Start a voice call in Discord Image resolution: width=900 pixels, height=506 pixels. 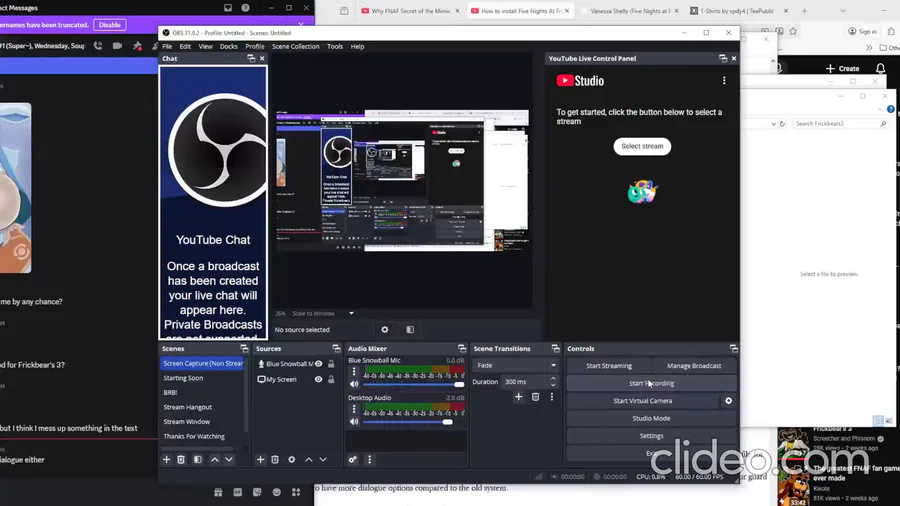(x=98, y=46)
